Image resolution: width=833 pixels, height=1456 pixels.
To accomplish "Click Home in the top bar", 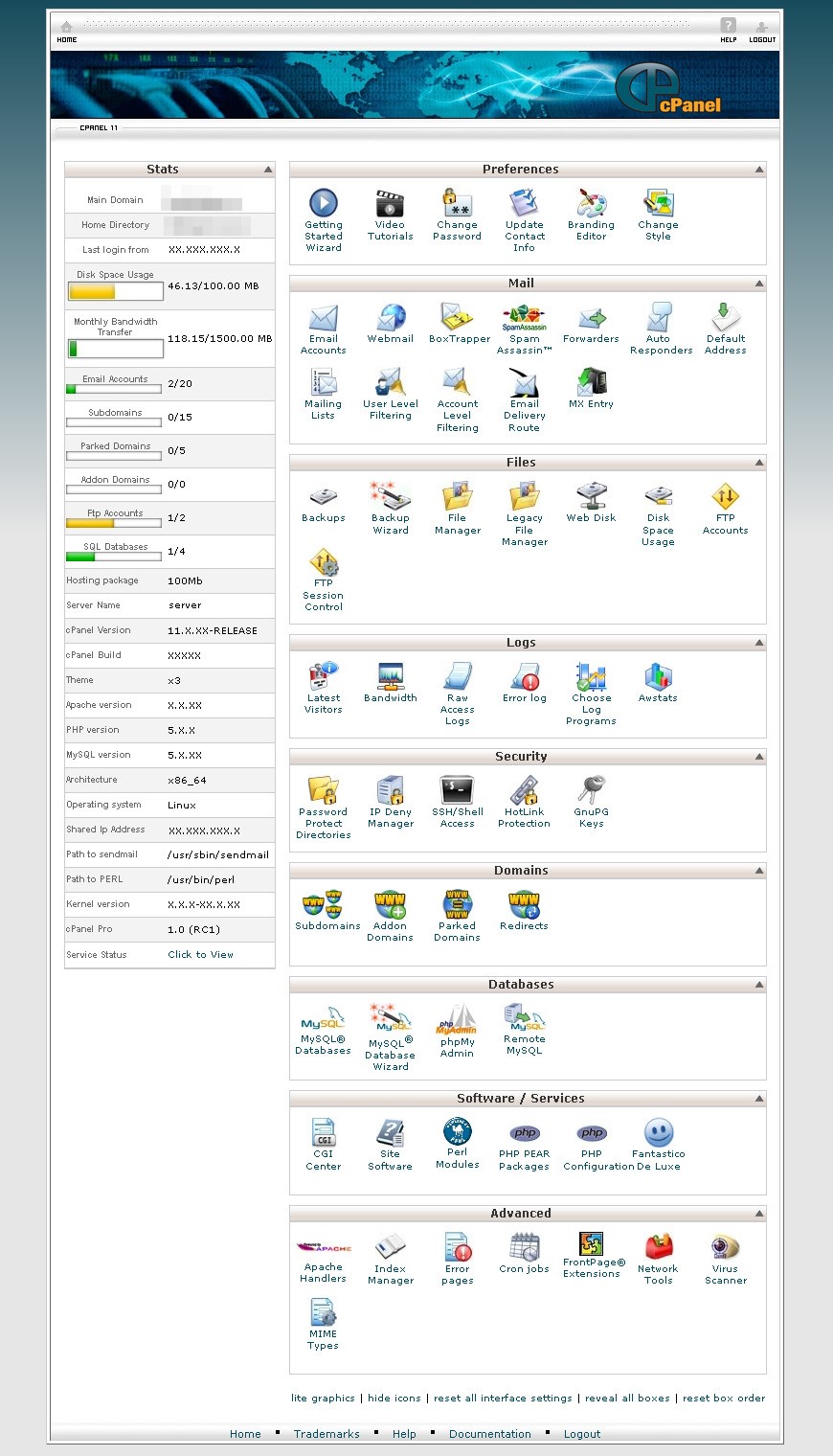I will tap(67, 32).
